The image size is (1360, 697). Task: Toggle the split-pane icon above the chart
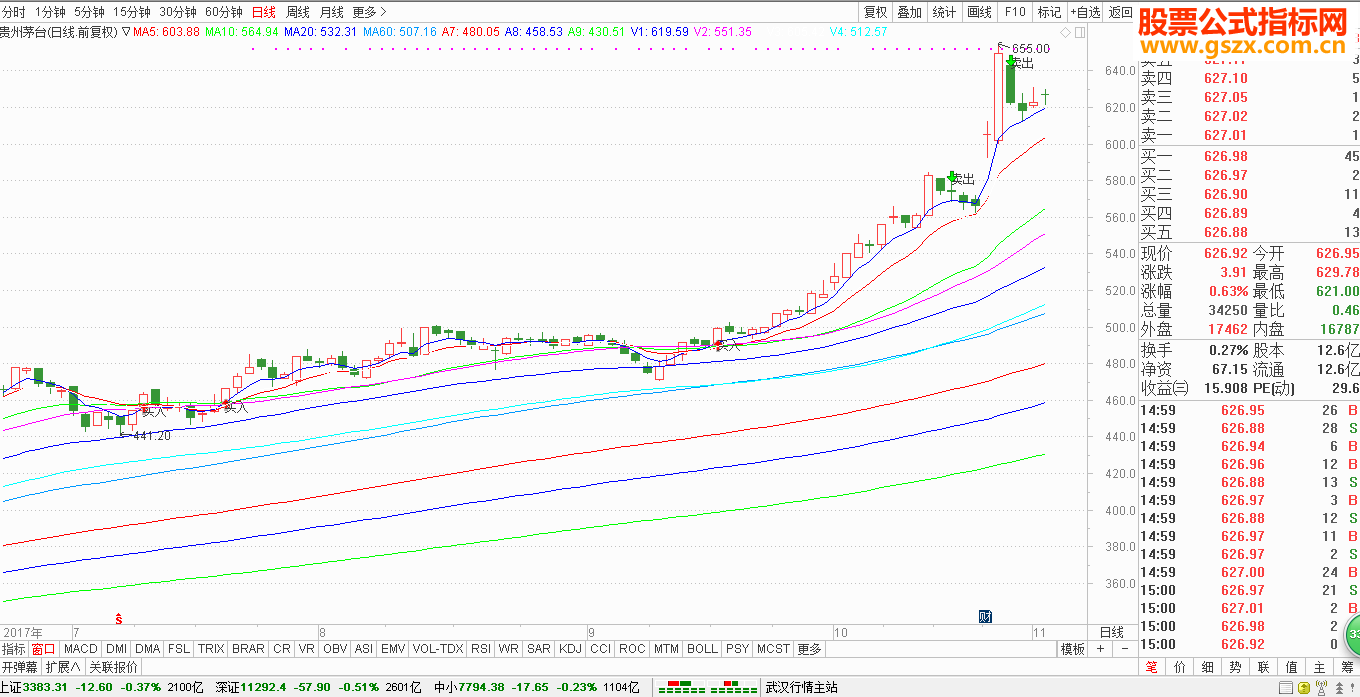[1079, 32]
